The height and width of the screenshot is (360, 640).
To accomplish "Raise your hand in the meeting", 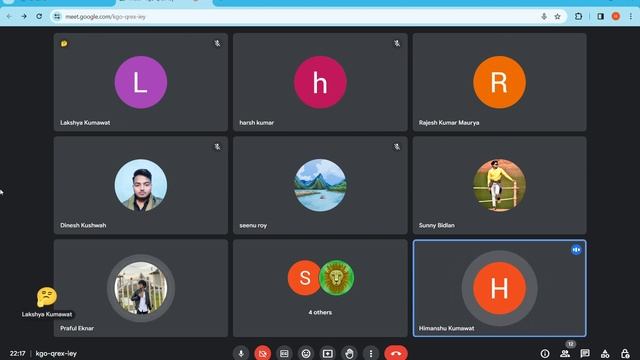I will tap(349, 353).
